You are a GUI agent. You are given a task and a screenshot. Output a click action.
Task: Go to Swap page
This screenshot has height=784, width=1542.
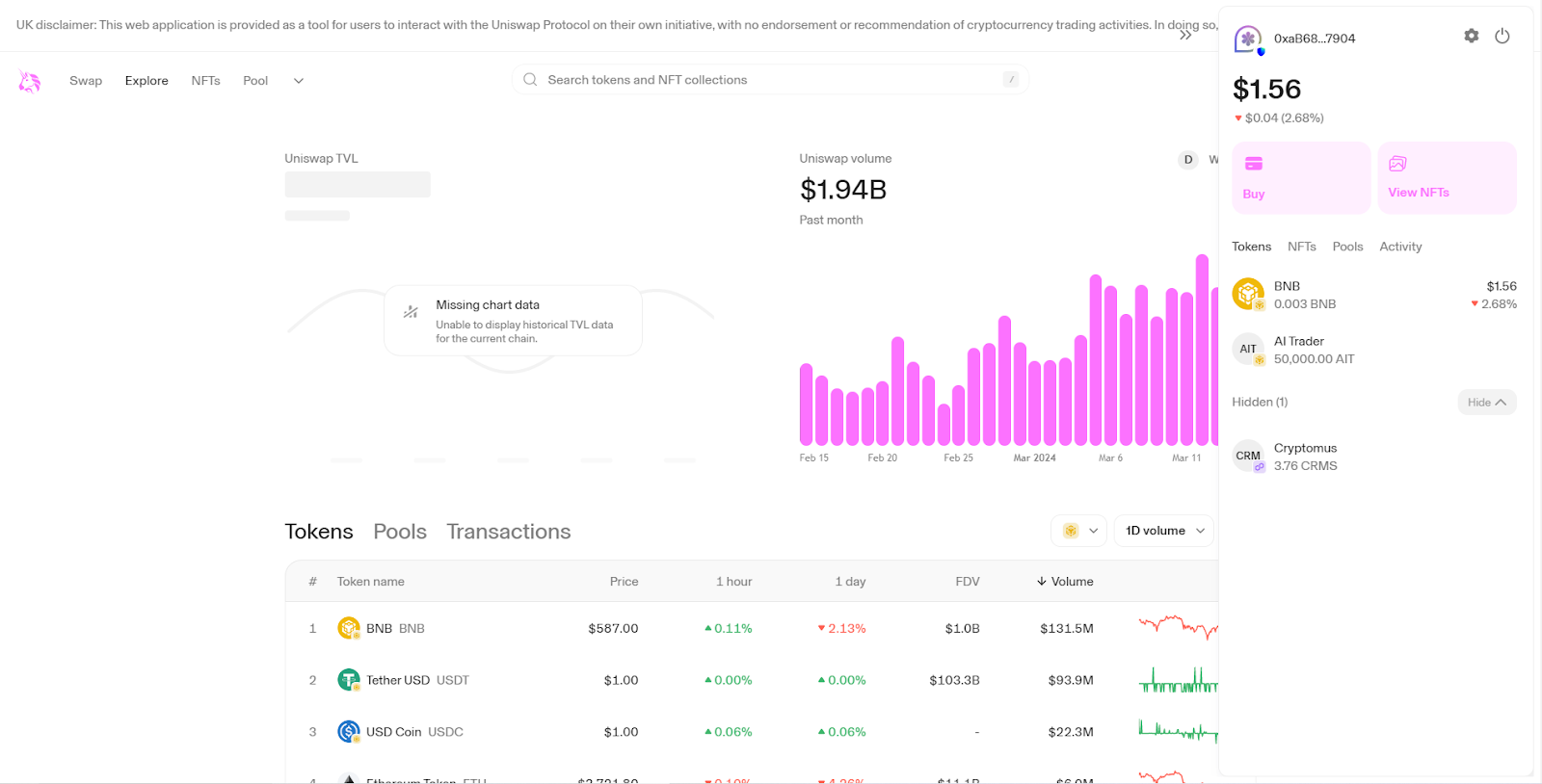[86, 81]
